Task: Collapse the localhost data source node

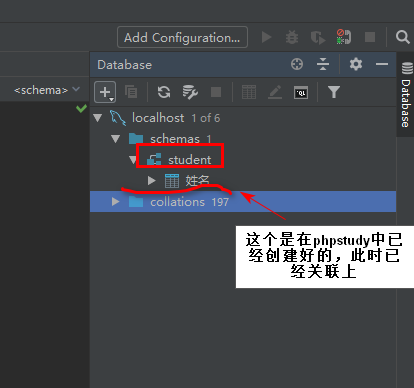Action: pos(98,118)
